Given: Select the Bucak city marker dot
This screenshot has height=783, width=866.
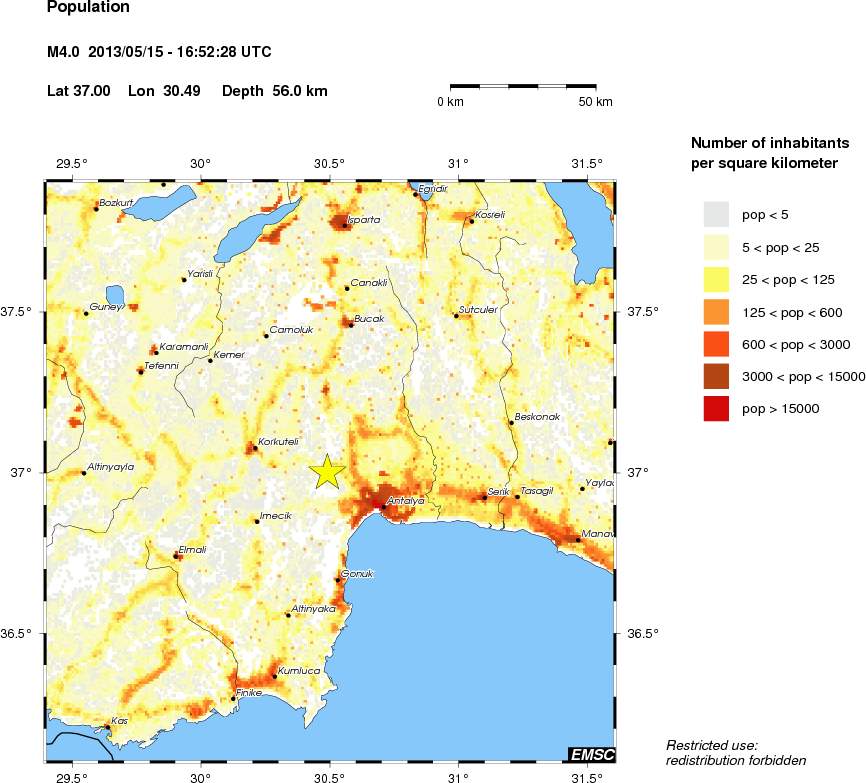Looking at the screenshot, I should [352, 322].
